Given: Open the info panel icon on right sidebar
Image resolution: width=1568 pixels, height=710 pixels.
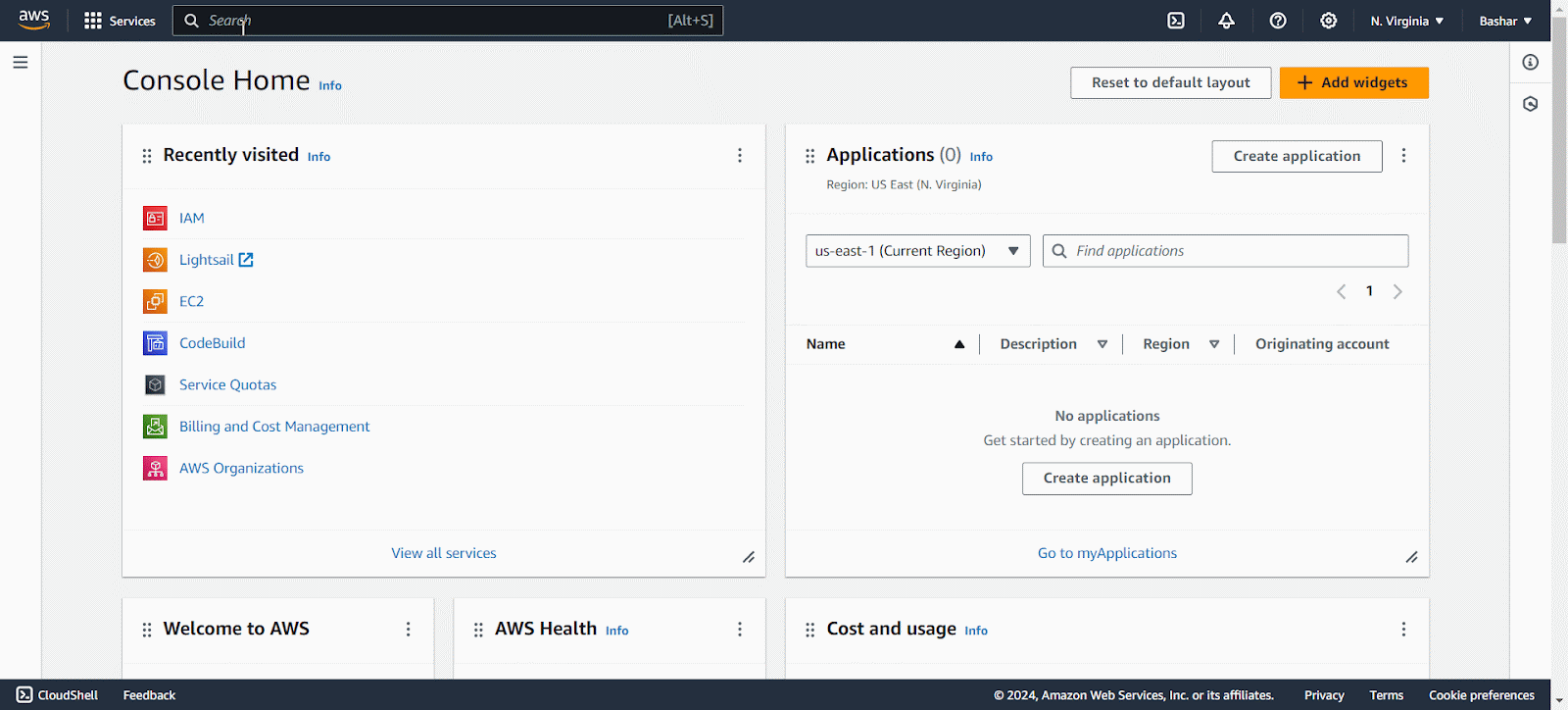Looking at the screenshot, I should pos(1531,63).
